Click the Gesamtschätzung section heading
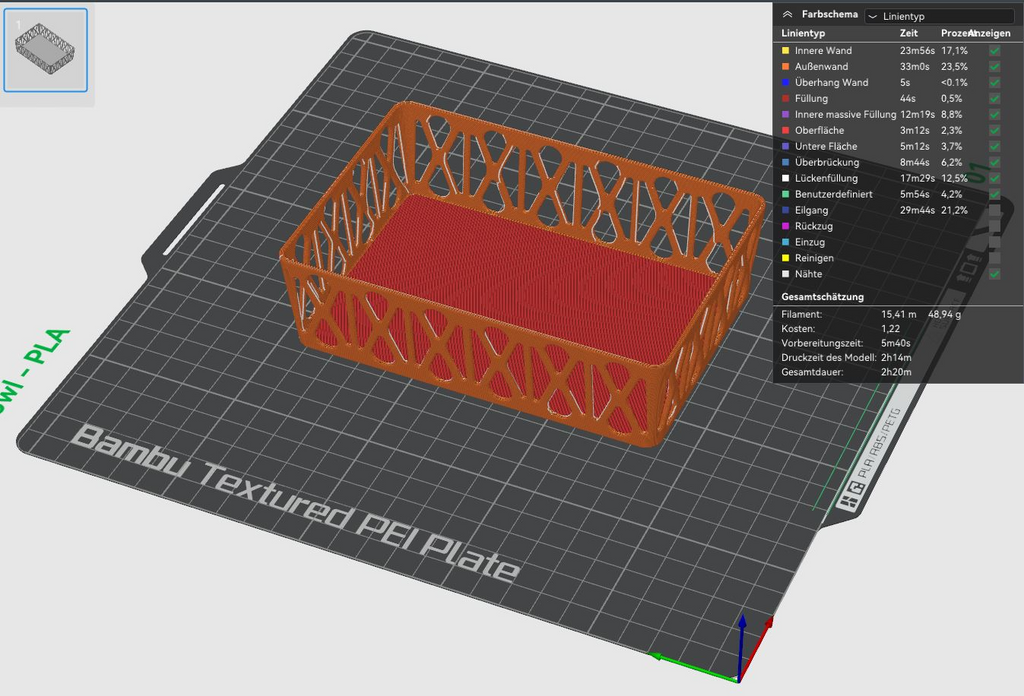The width and height of the screenshot is (1024, 696). click(x=822, y=297)
